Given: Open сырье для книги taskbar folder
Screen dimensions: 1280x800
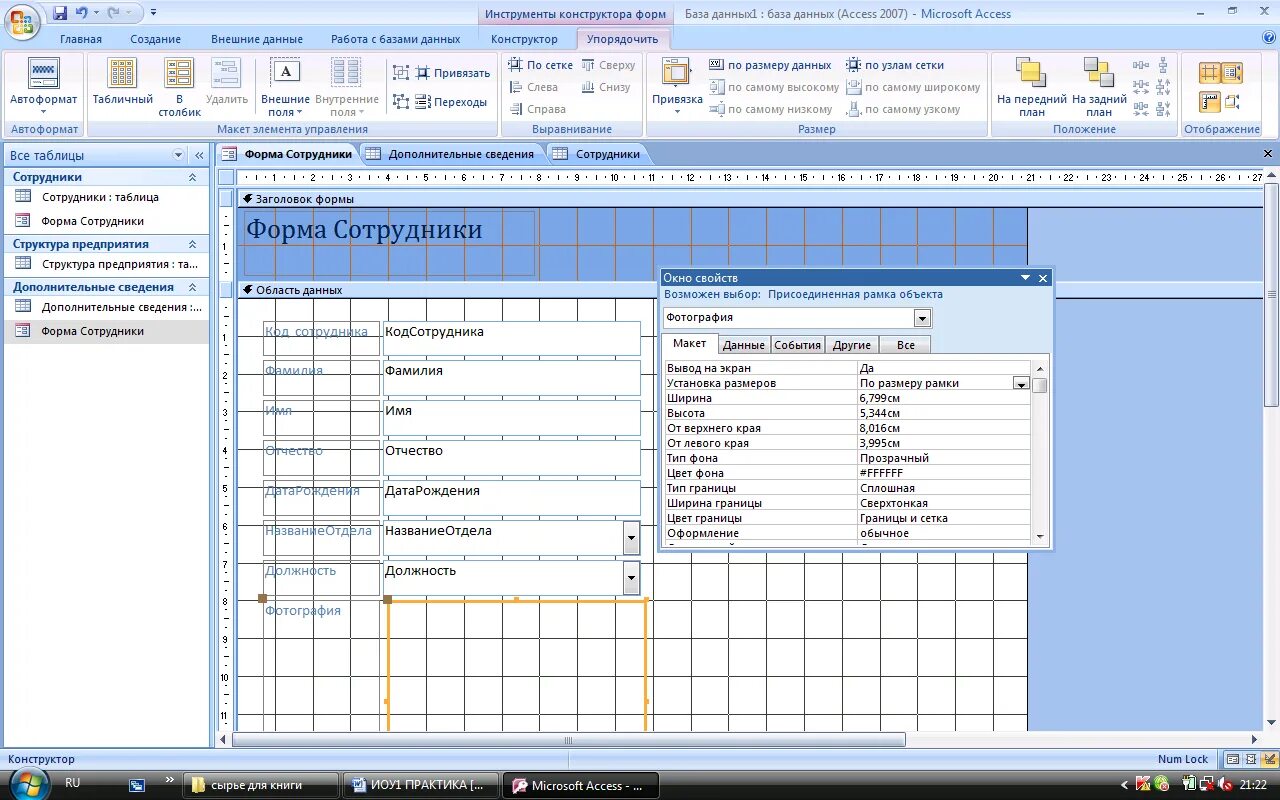Looking at the screenshot, I should click(263, 785).
